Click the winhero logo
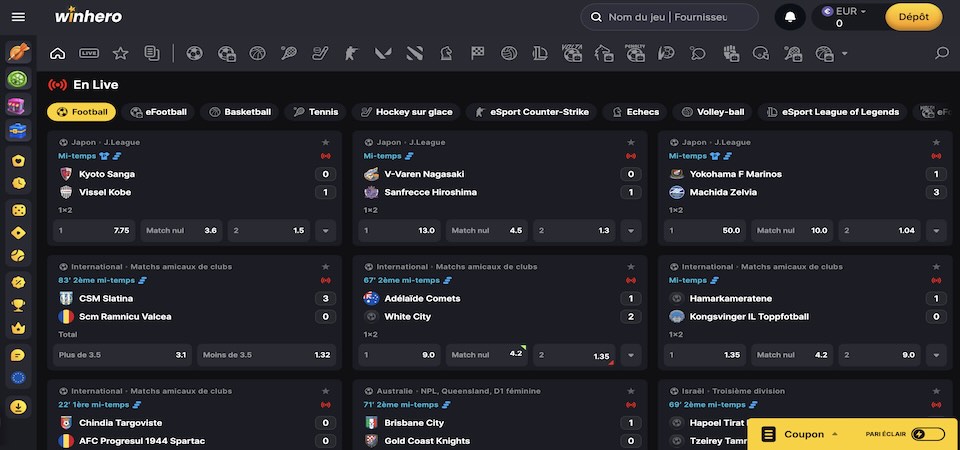Image resolution: width=960 pixels, height=450 pixels. click(x=88, y=15)
